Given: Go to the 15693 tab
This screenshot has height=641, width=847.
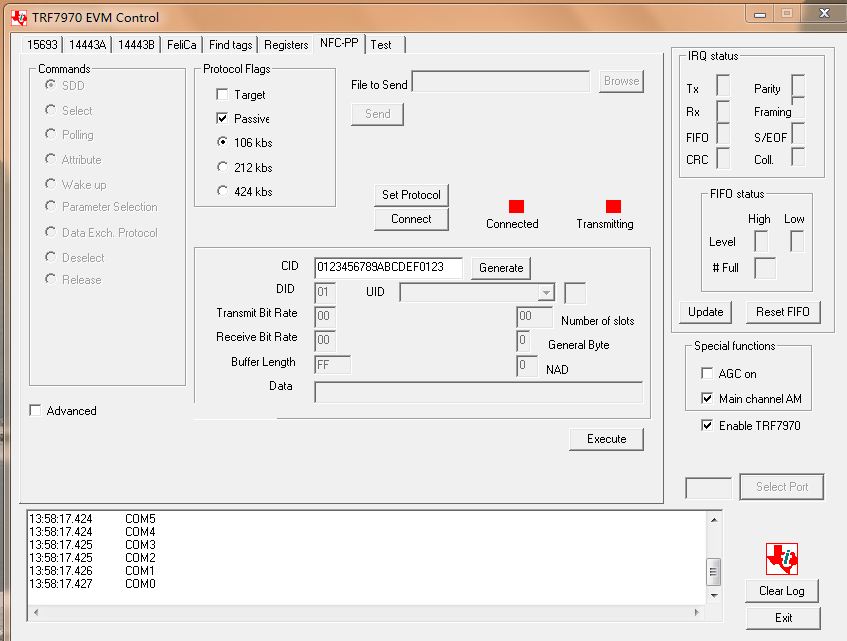Looking at the screenshot, I should click(43, 45).
